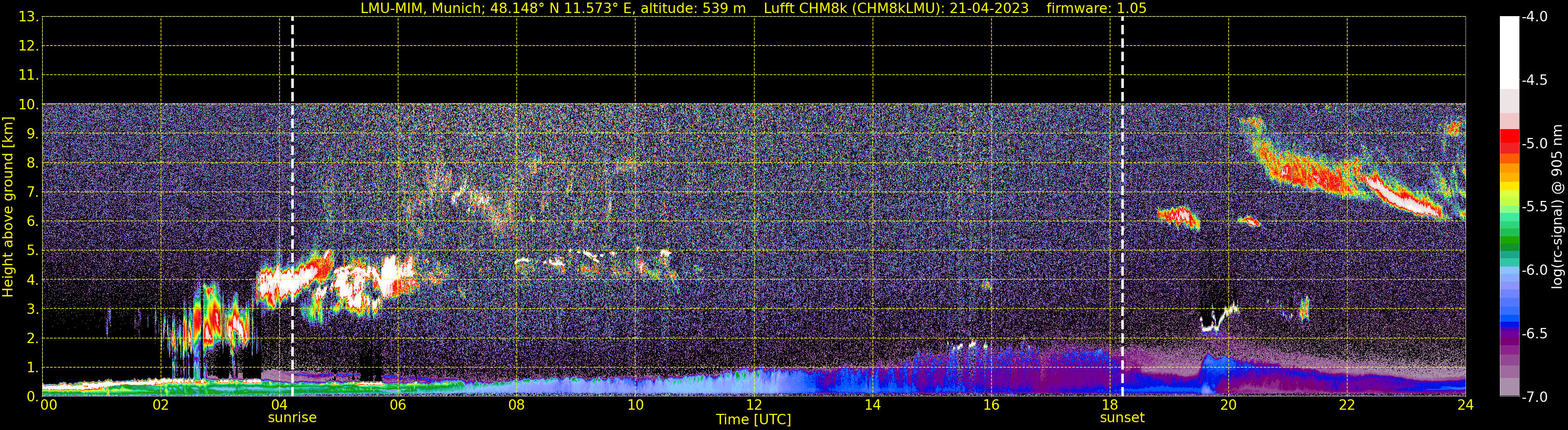Click the "24" tick on the time axis
The width and height of the screenshot is (1568, 430).
point(1466,405)
